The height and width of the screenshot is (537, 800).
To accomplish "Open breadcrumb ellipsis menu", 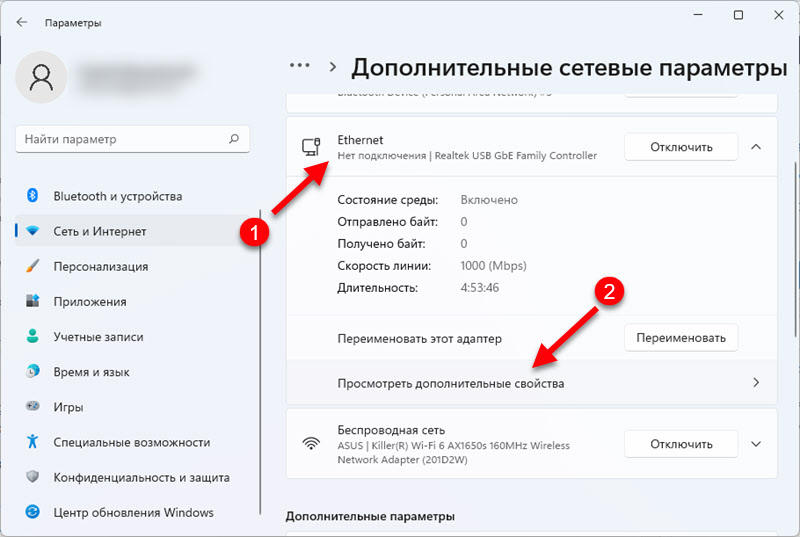I will (300, 67).
